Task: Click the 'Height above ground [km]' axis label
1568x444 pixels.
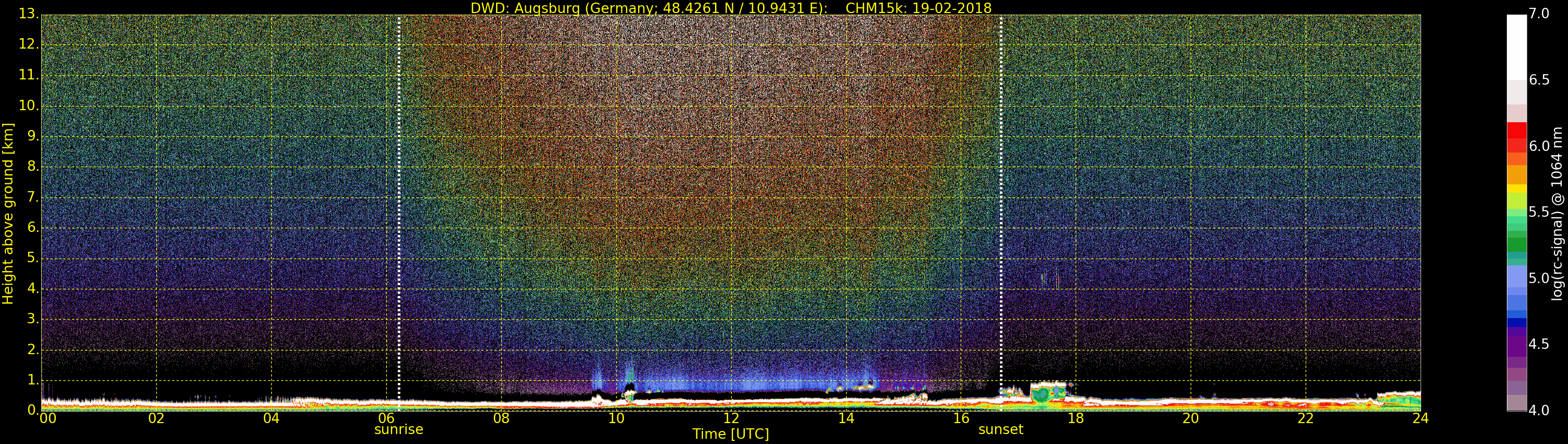Action: point(8,213)
